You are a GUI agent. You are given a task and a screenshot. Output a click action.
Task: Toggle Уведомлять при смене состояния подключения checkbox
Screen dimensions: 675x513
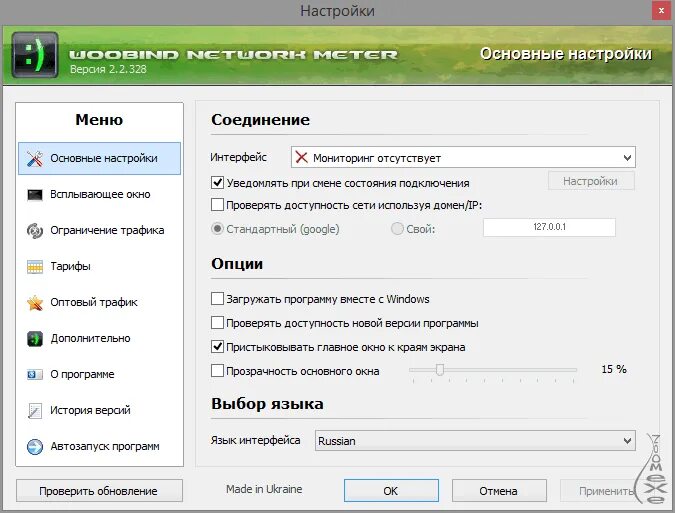click(x=217, y=183)
